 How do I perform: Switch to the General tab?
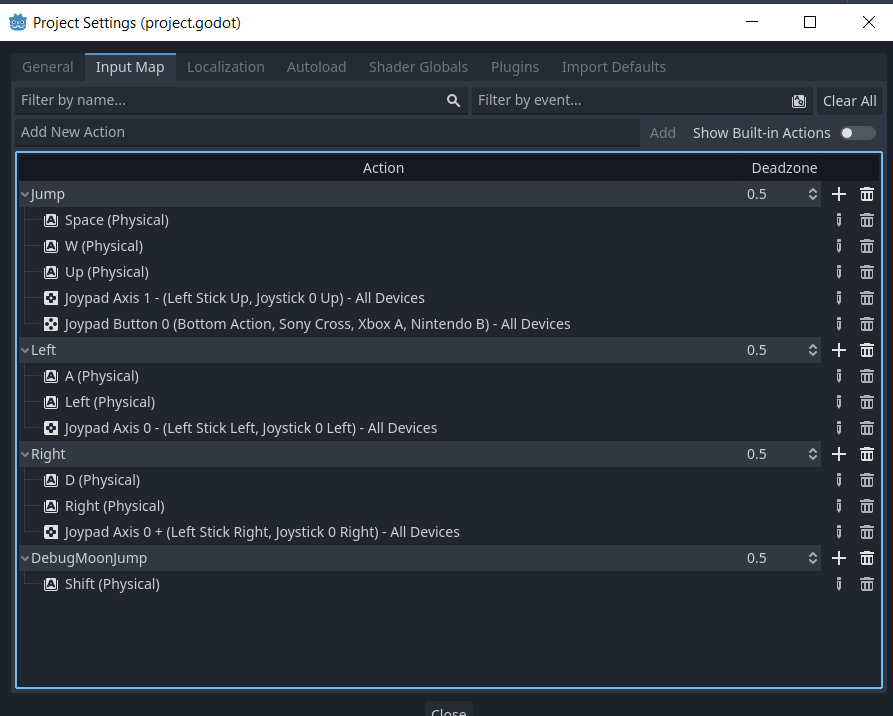(x=48, y=67)
